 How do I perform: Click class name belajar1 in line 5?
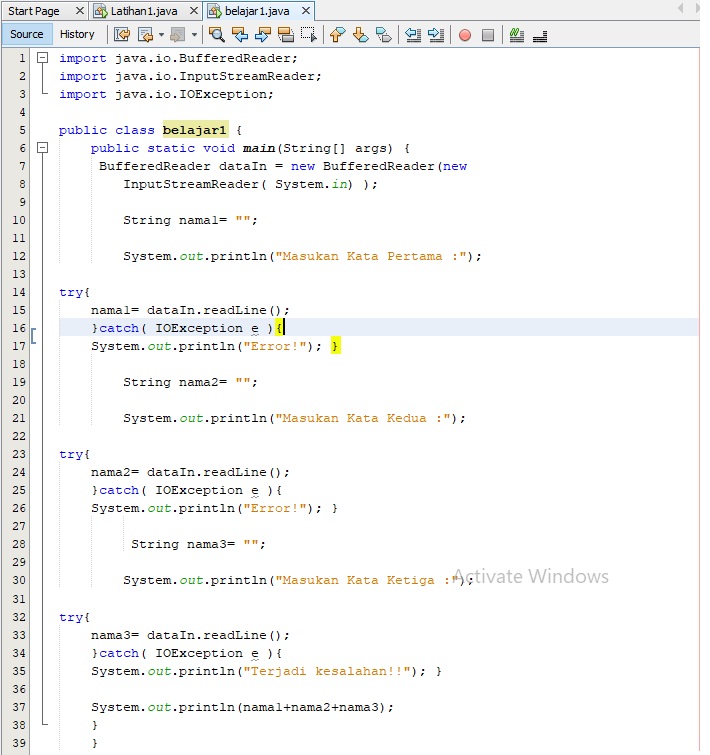[x=195, y=130]
